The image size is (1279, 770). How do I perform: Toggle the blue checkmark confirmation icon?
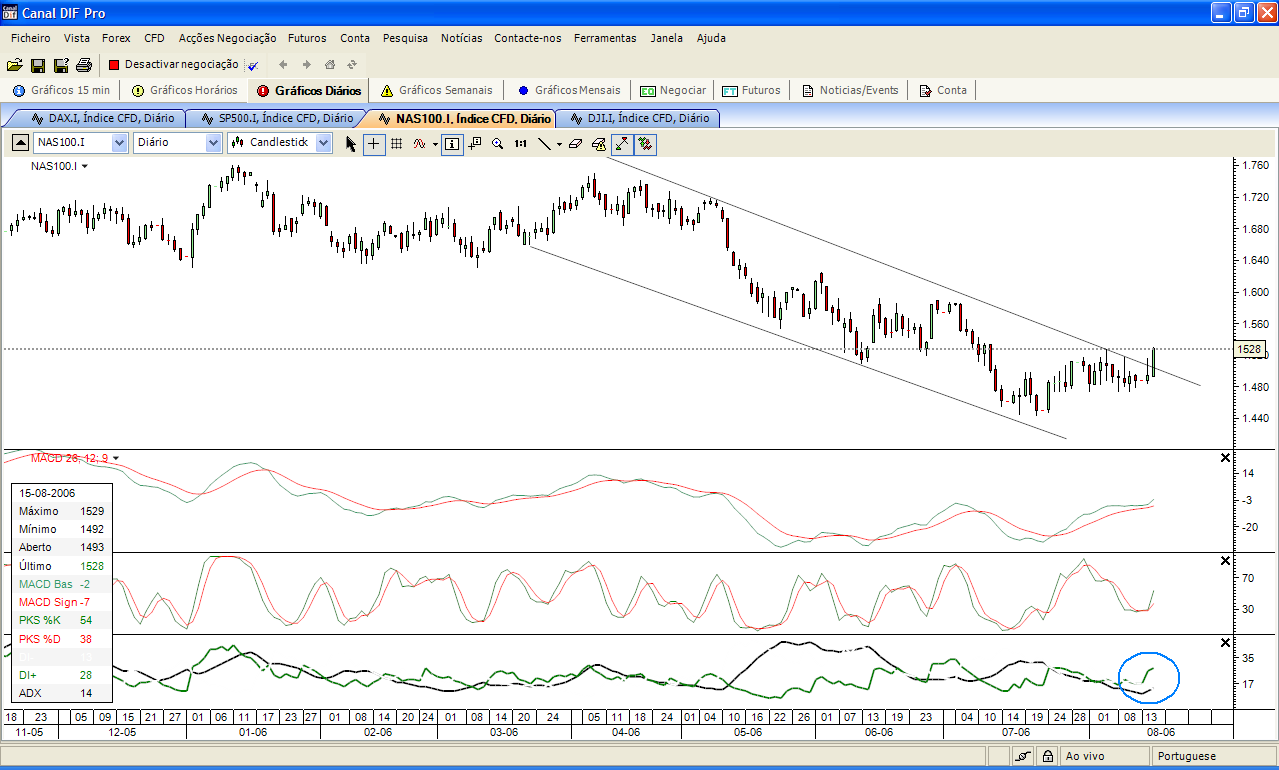[253, 65]
